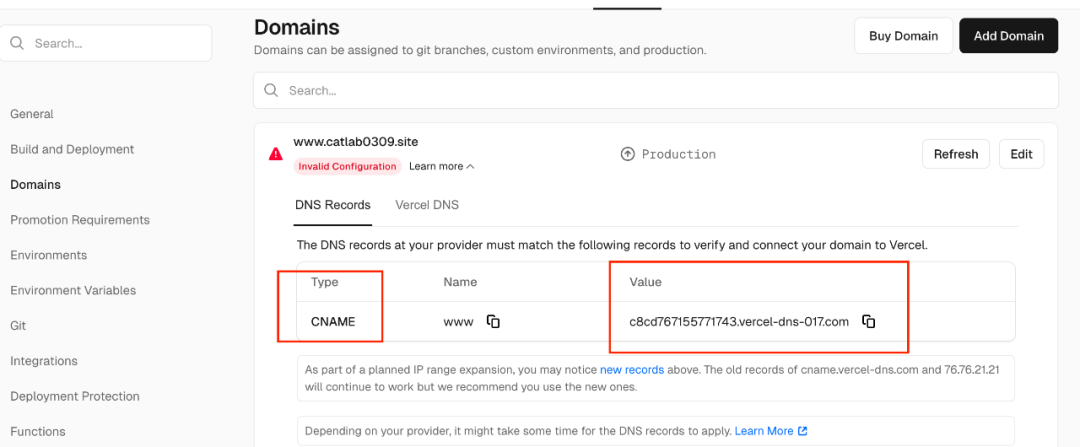Open Deployment Protection settings

coord(75,396)
